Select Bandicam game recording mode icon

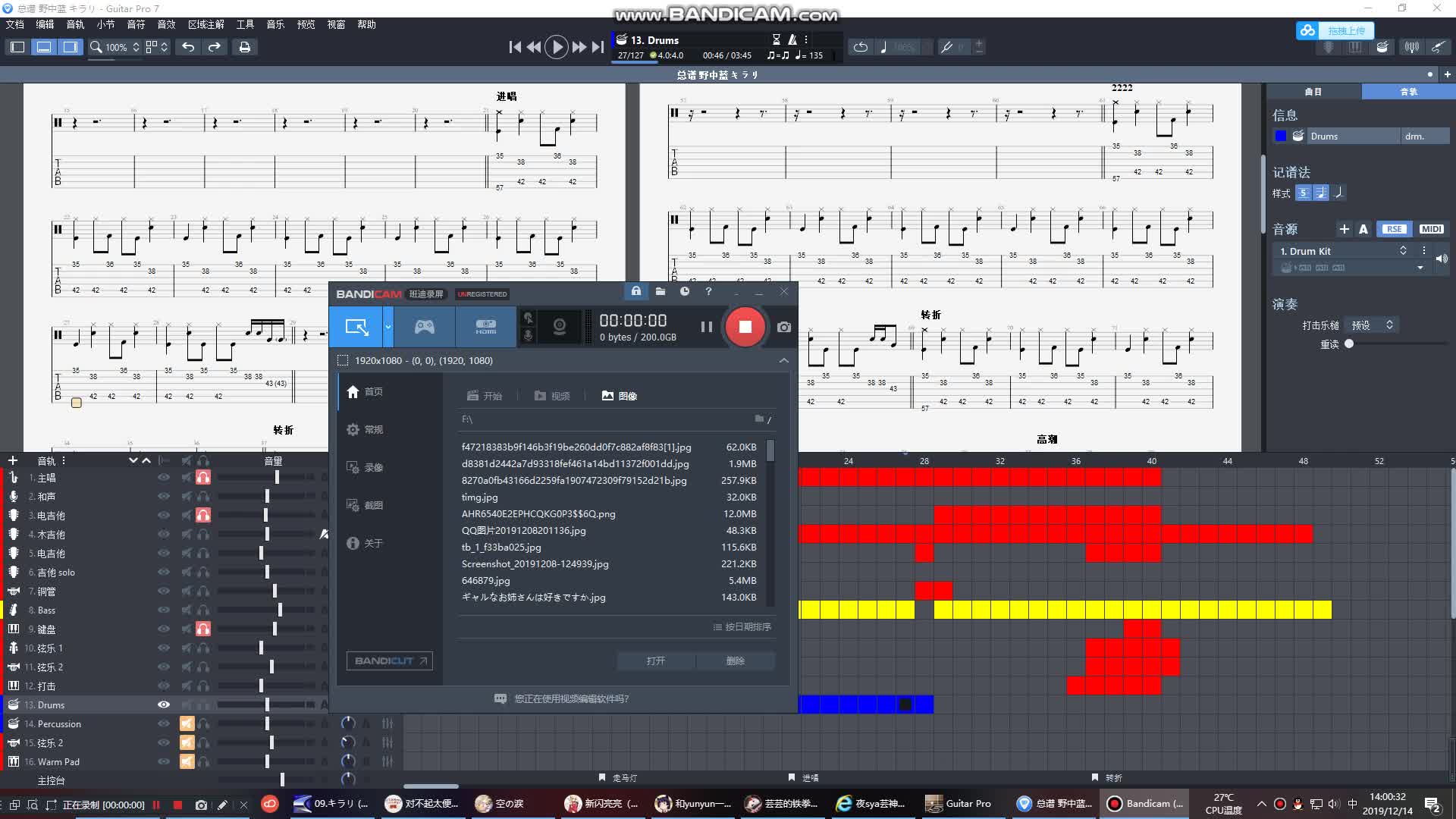(424, 327)
